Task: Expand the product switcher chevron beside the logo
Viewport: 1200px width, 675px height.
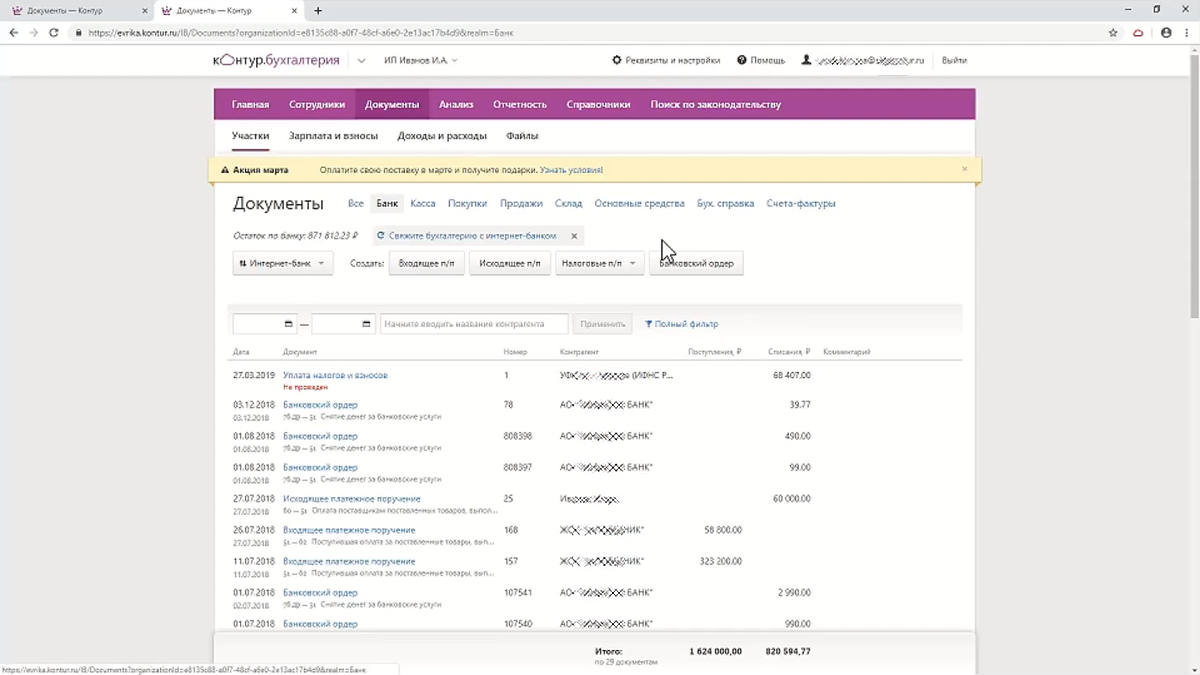Action: [361, 61]
